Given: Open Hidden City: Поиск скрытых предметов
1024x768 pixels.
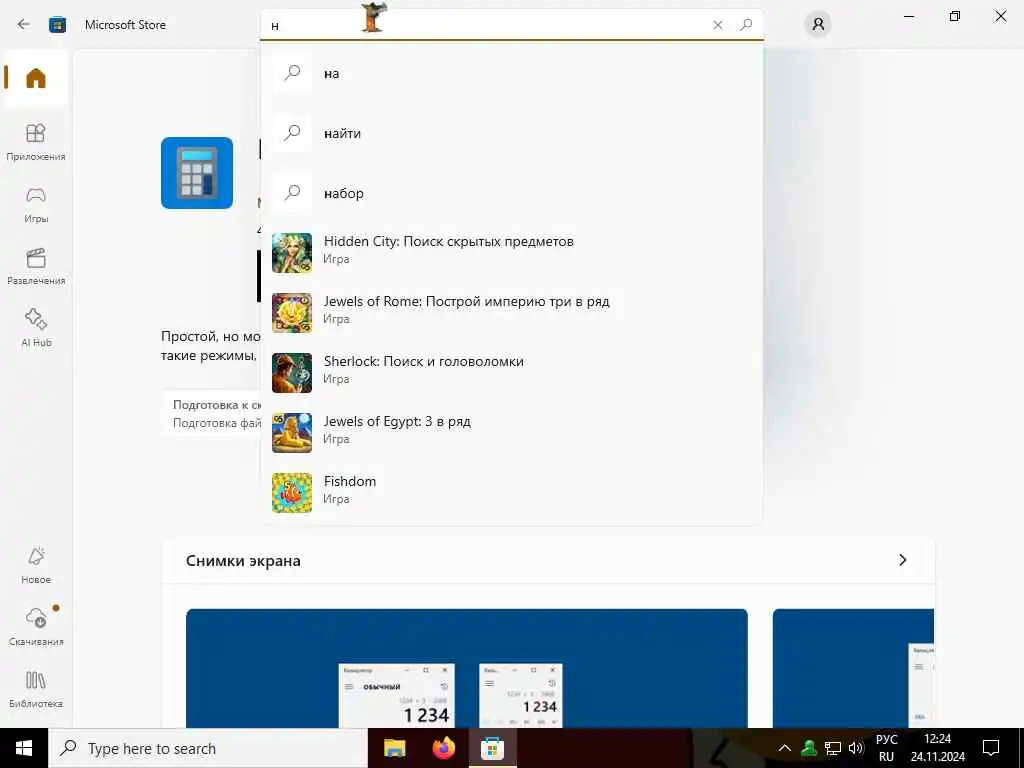Looking at the screenshot, I should point(449,242).
